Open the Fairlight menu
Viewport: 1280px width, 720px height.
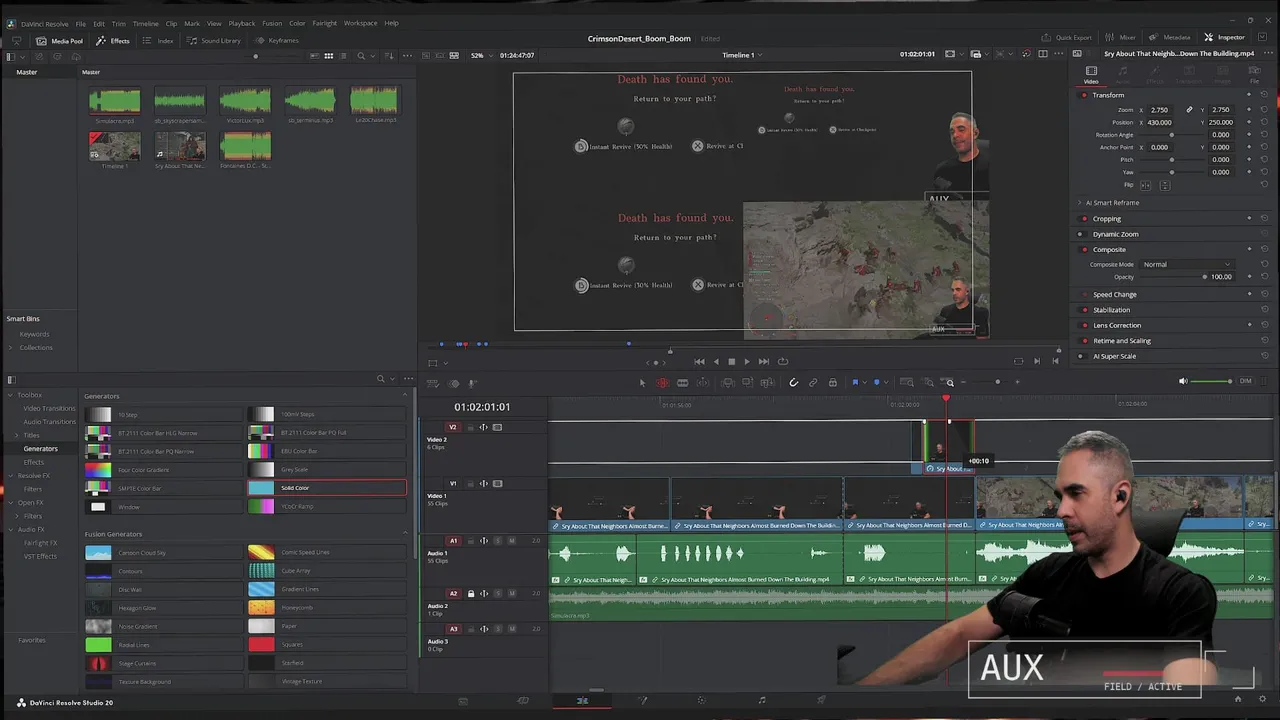[x=324, y=23]
